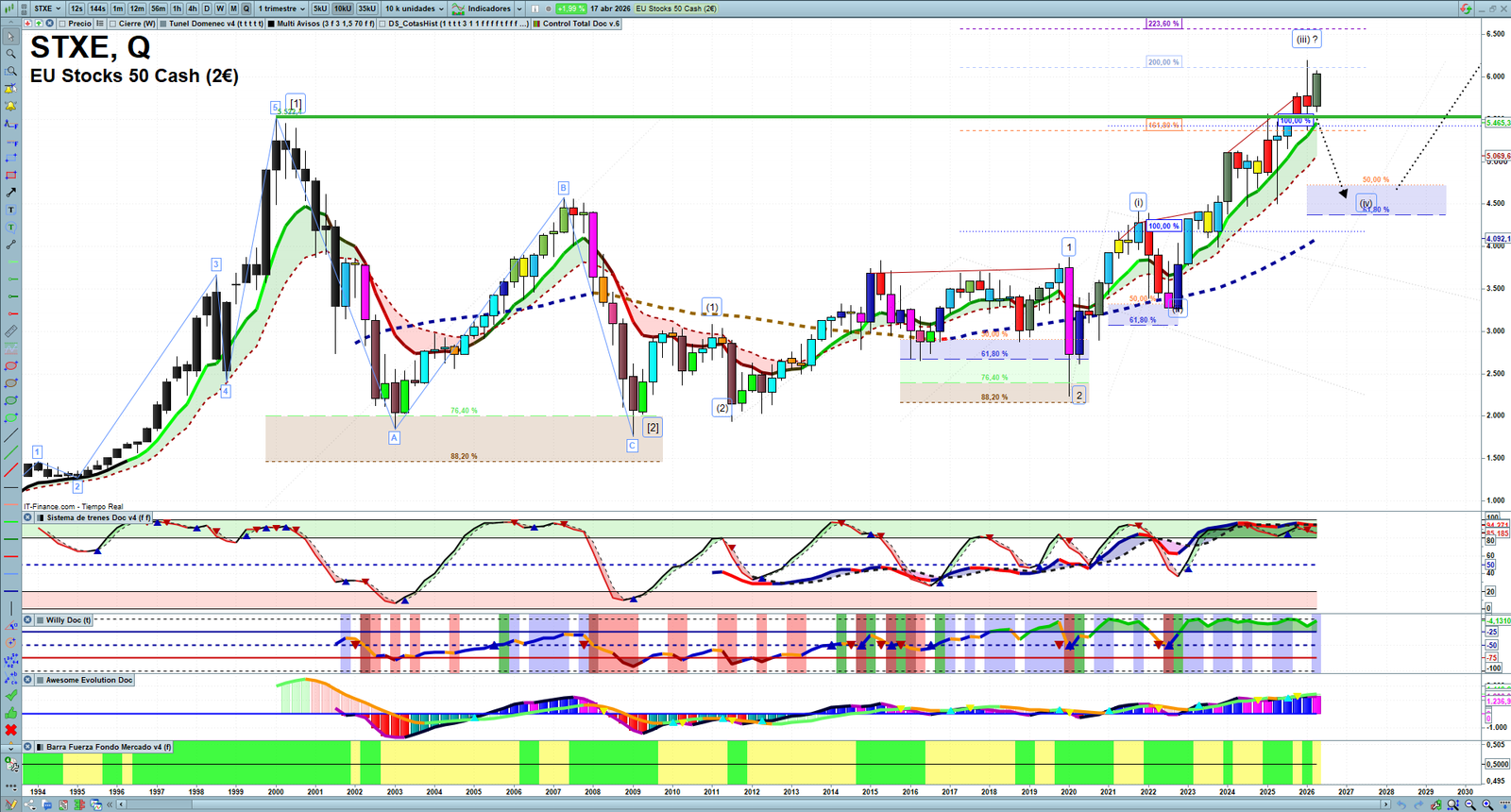Close the Sistema de trenes Doc indicator panel
Viewport: 1511px width, 812px height.
(28, 517)
